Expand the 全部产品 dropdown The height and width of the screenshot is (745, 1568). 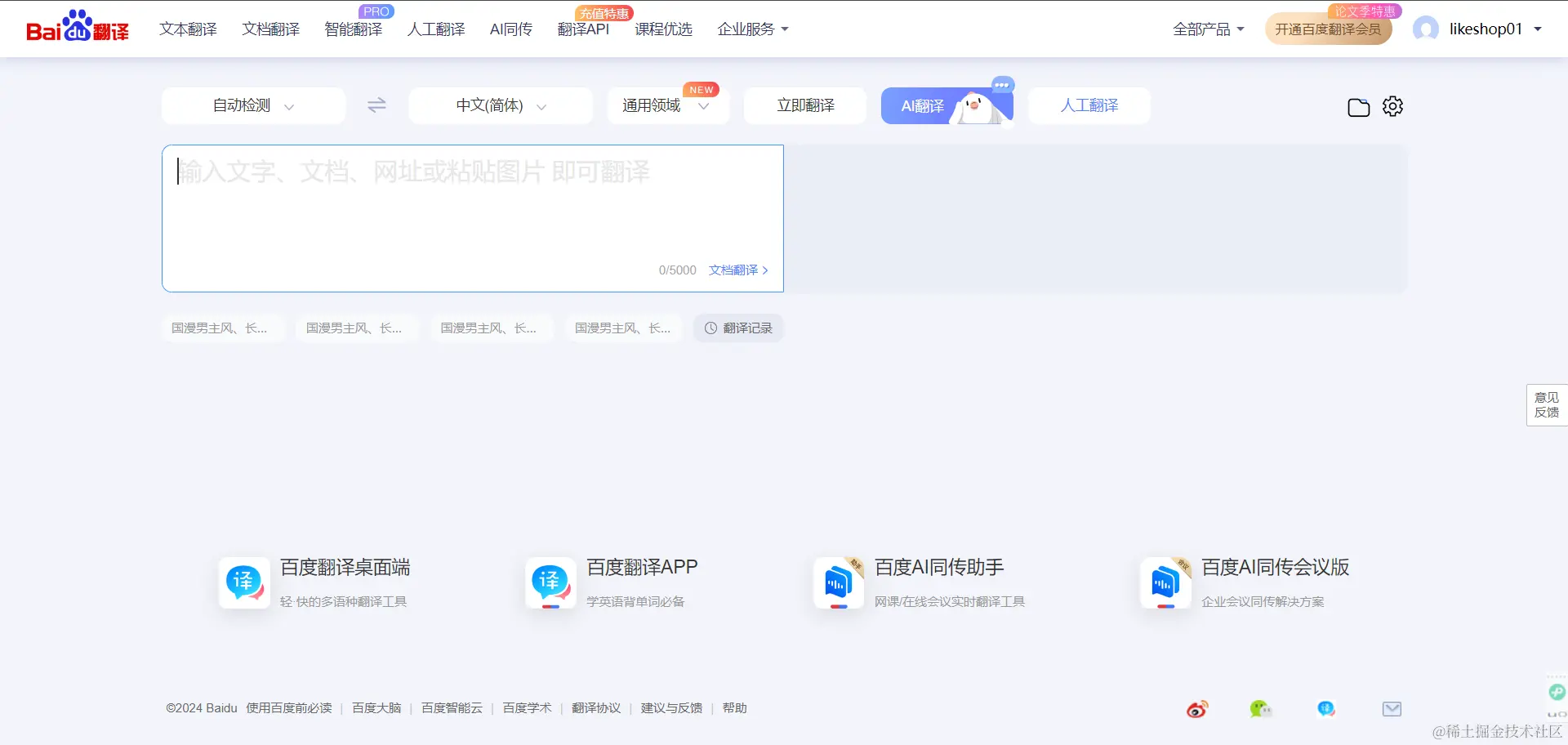[x=1209, y=29]
